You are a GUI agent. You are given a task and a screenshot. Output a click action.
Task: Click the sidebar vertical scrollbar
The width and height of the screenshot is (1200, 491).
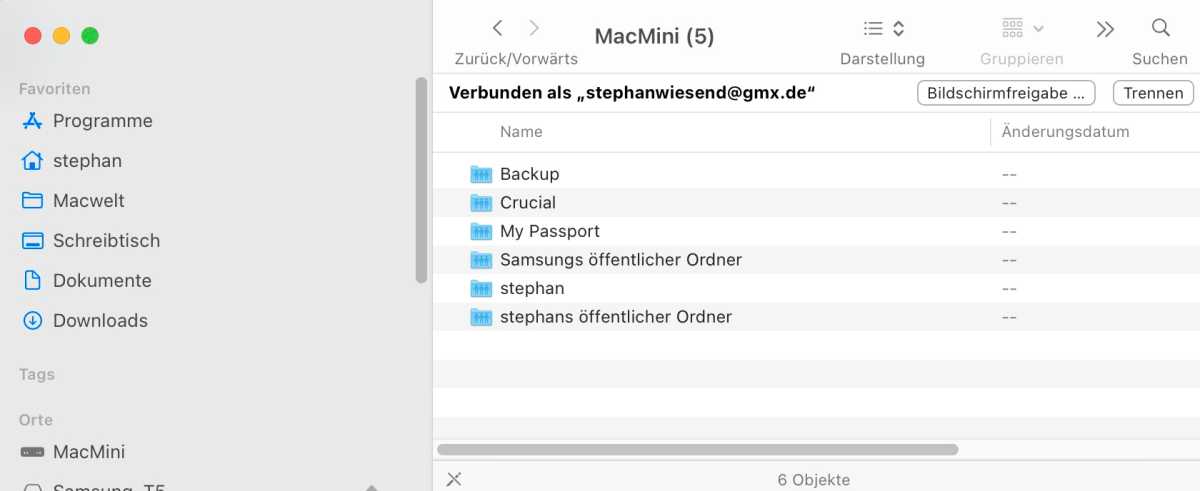click(x=421, y=180)
